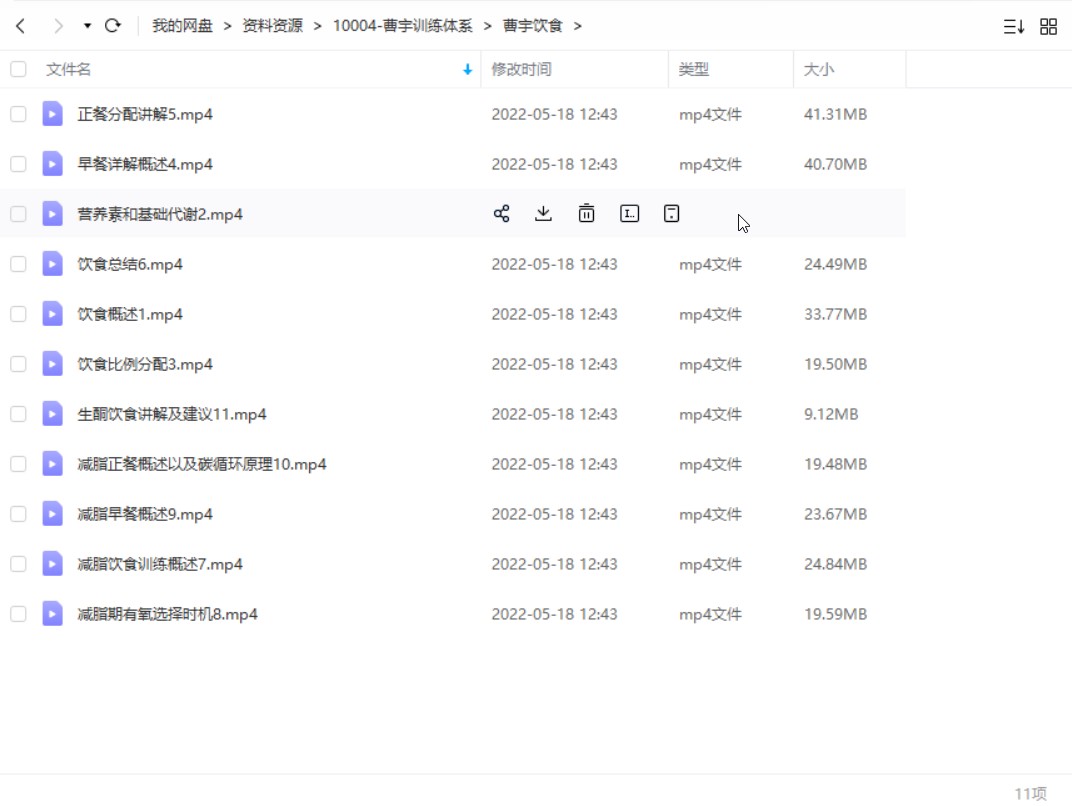Sort by 修改时间 column header
The height and width of the screenshot is (806, 1072).
tap(521, 69)
